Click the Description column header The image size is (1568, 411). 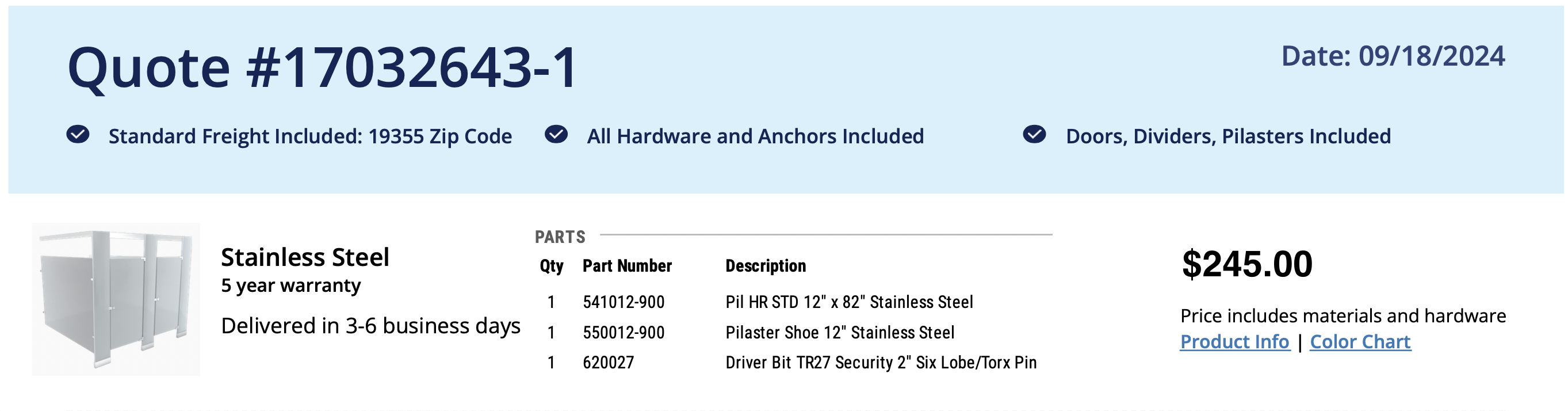coord(765,266)
